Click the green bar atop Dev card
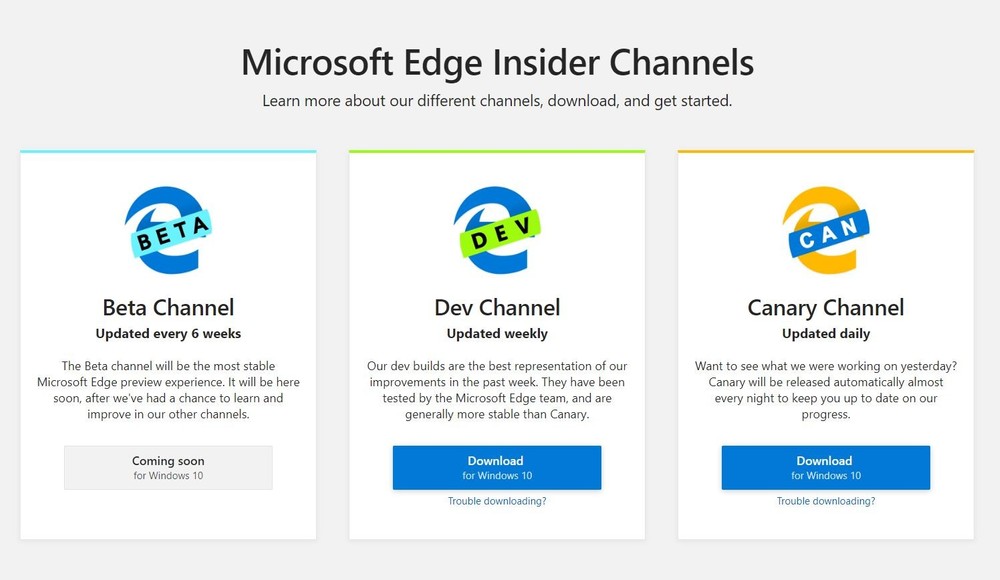This screenshot has width=1000, height=580. tap(497, 152)
